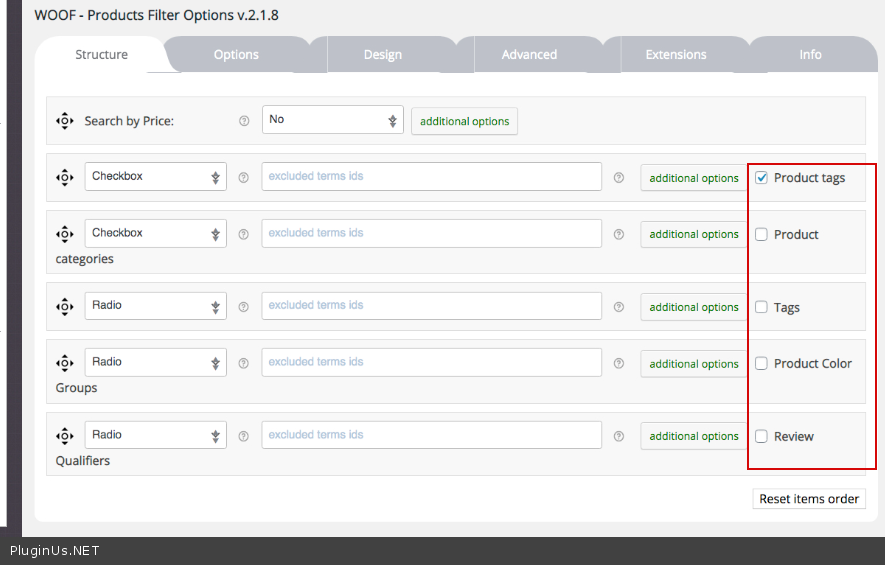Open the Checkbox type dropdown for Product tags

pyautogui.click(x=155, y=177)
